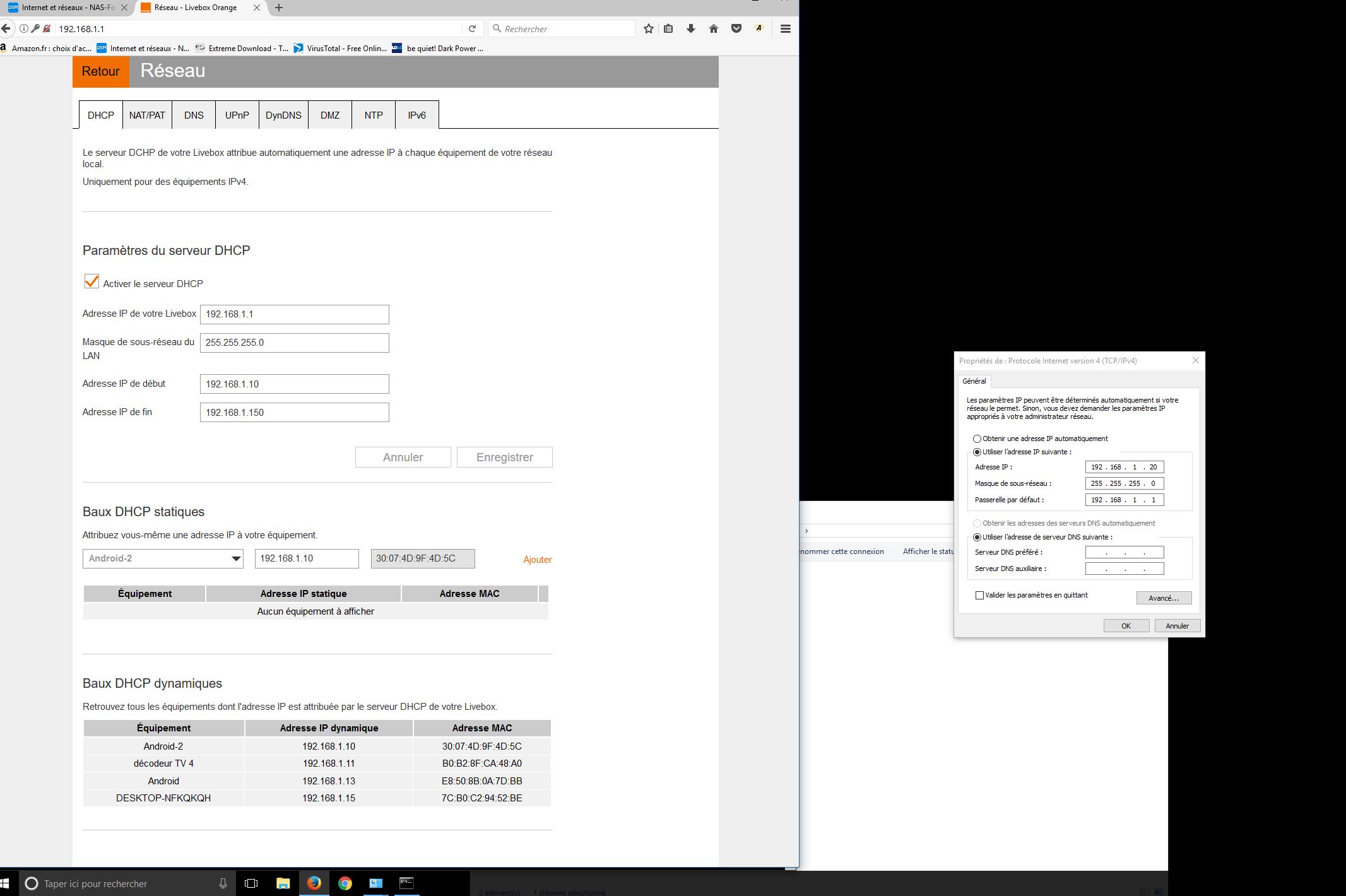Open the Firefox downloads arrow icon
Viewport: 1346px width, 896px height.
click(x=691, y=28)
